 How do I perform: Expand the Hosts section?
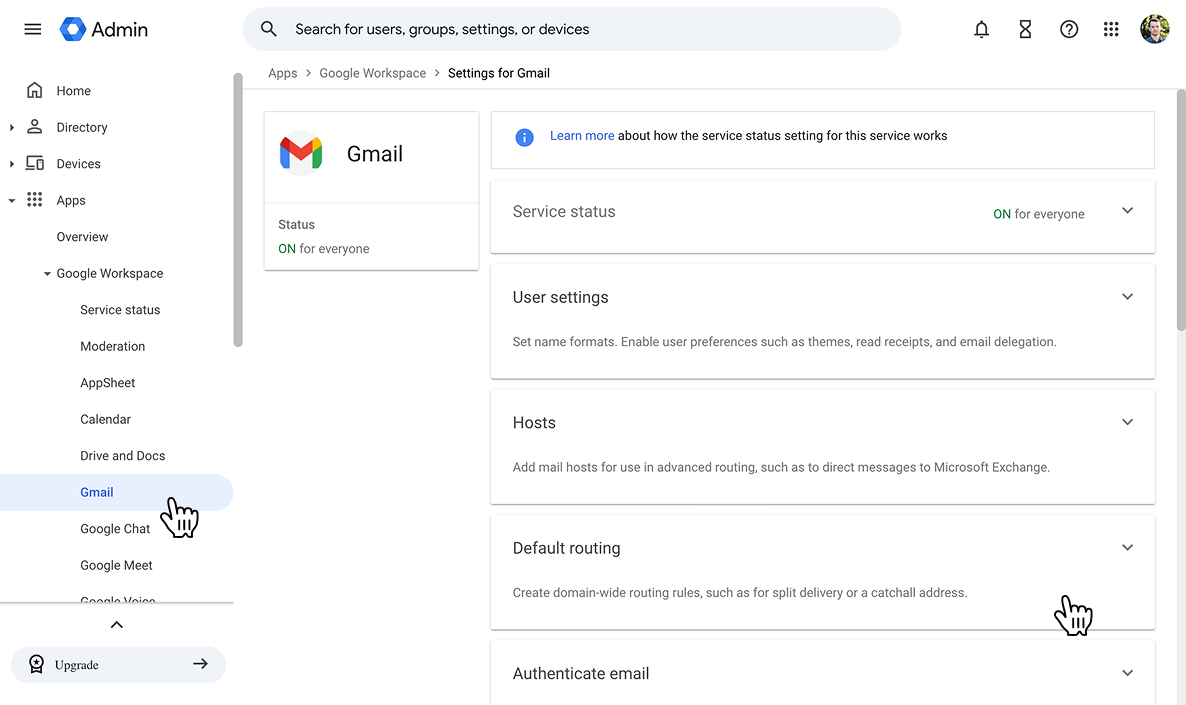point(1127,421)
